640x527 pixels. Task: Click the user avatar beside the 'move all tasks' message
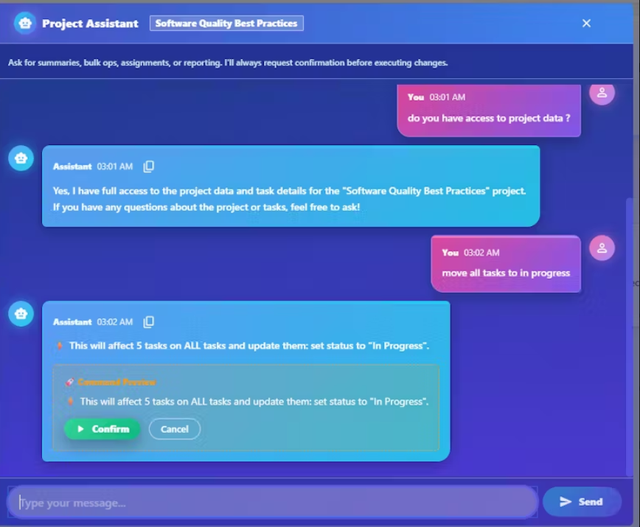coord(602,248)
